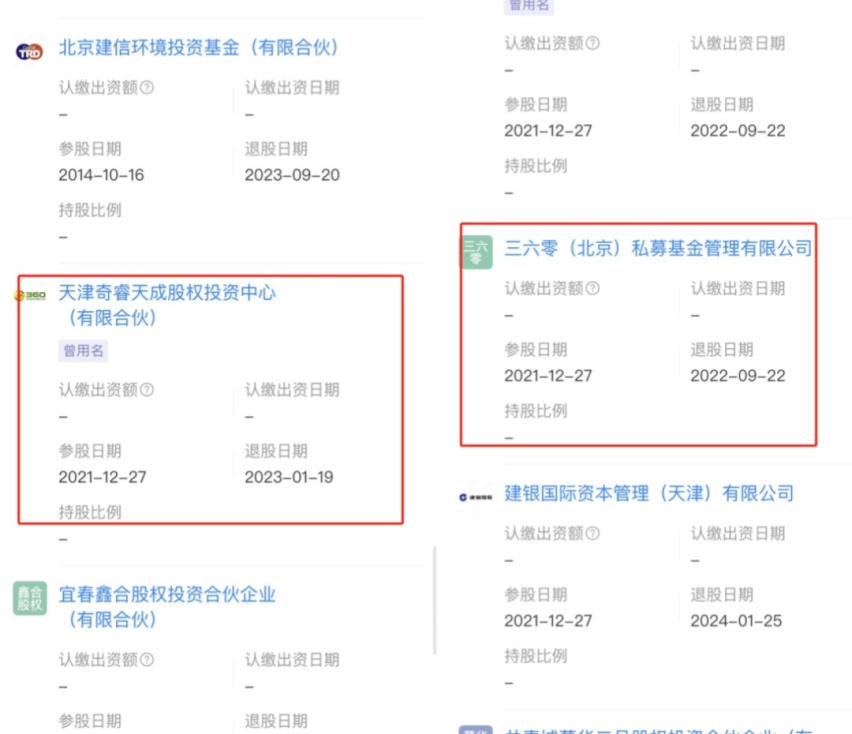Select the 退股日期 value 2024-01-25
The height and width of the screenshot is (734, 852).
click(x=736, y=621)
